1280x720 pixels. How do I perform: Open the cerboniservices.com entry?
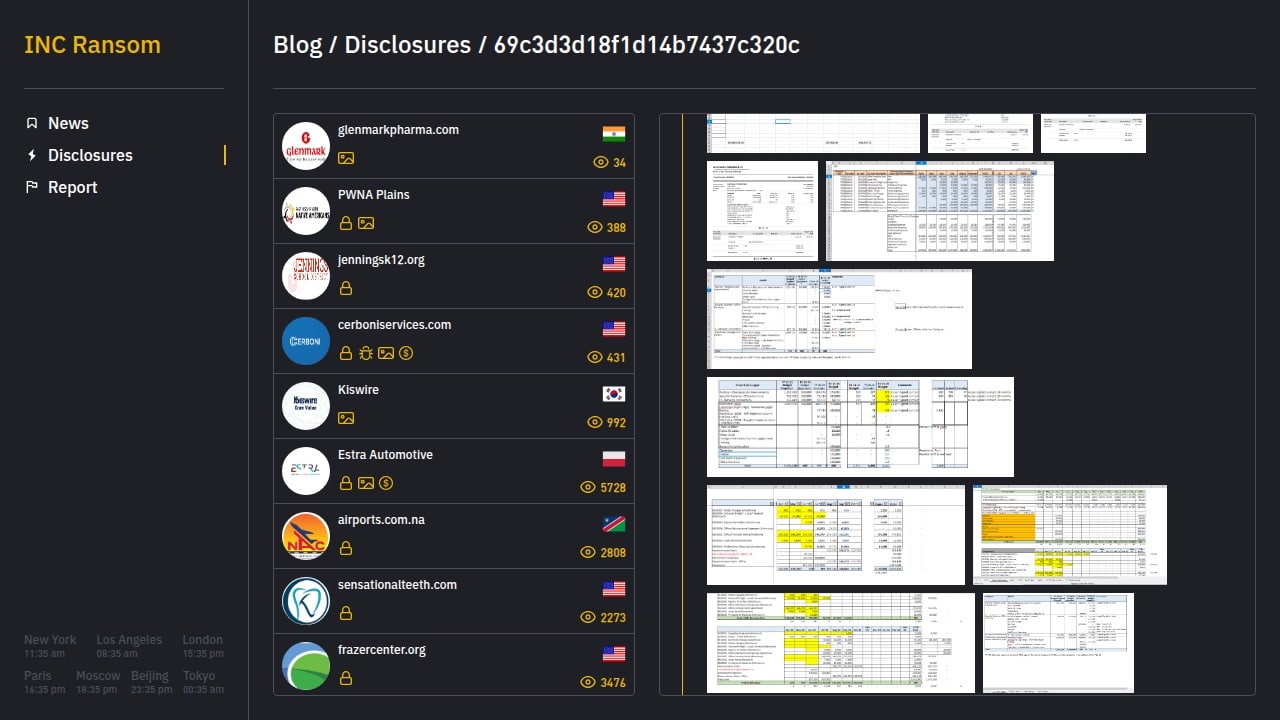pos(454,341)
